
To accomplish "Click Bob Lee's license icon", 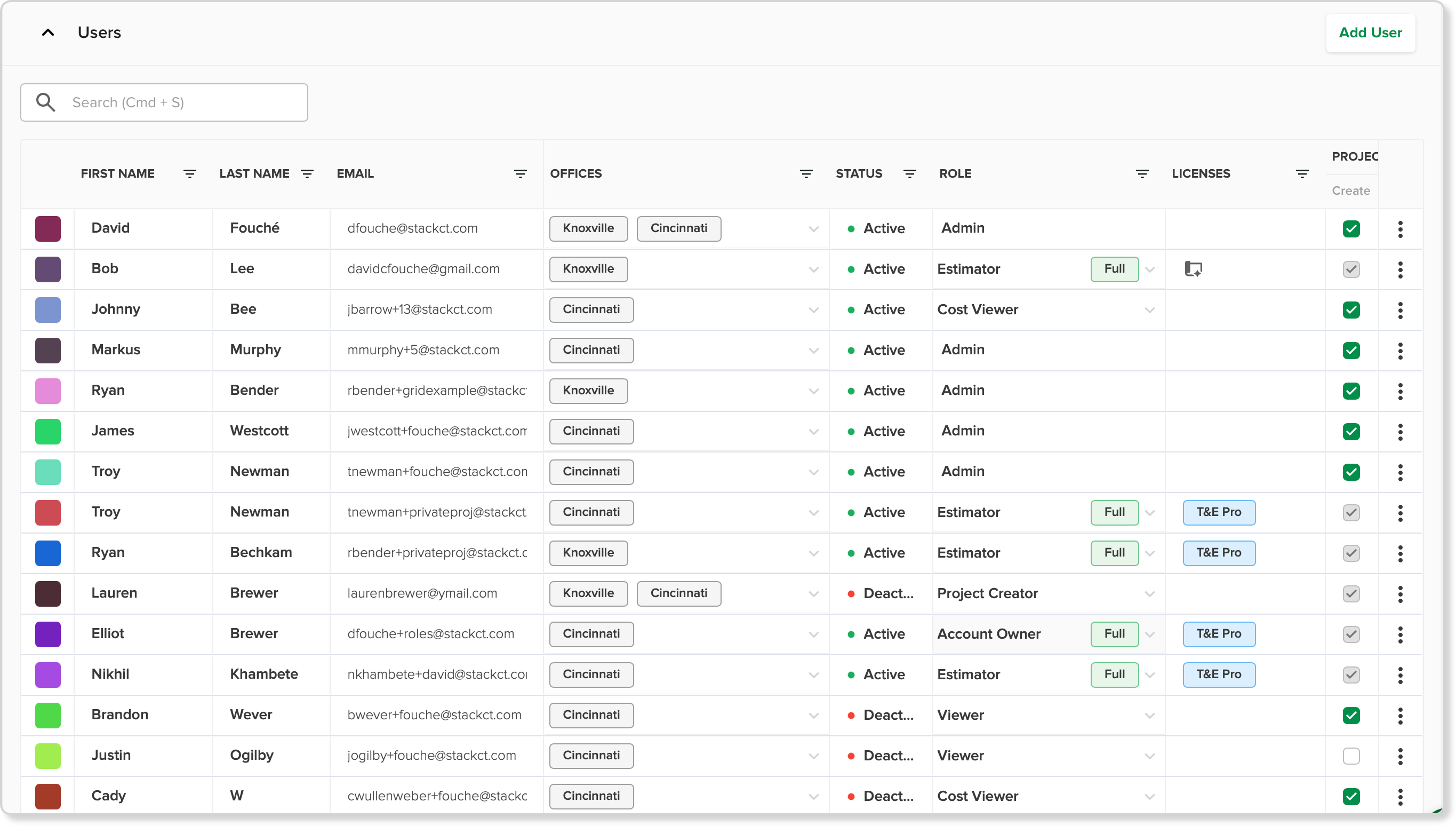I will pos(1193,269).
